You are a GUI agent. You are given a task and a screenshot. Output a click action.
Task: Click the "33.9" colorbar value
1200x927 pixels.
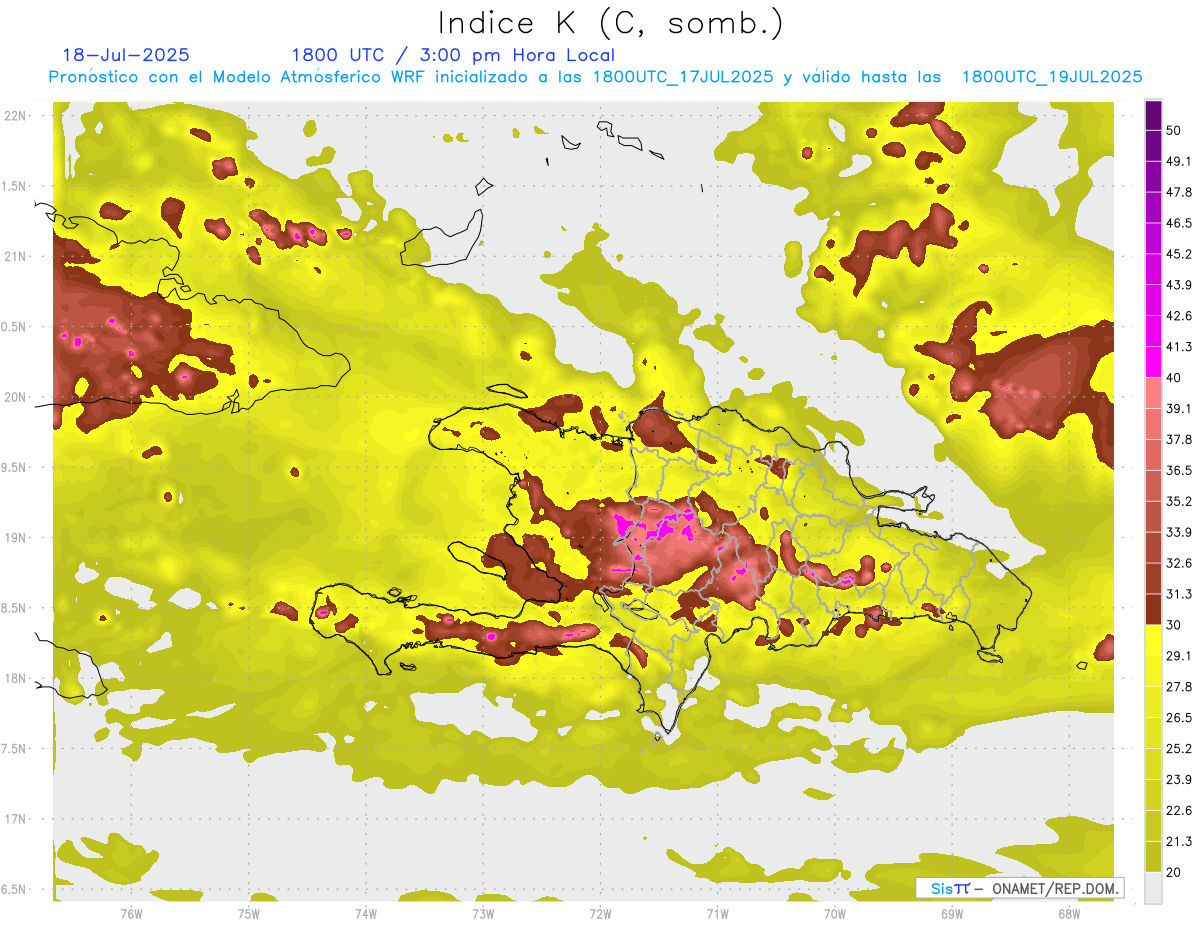[1179, 532]
